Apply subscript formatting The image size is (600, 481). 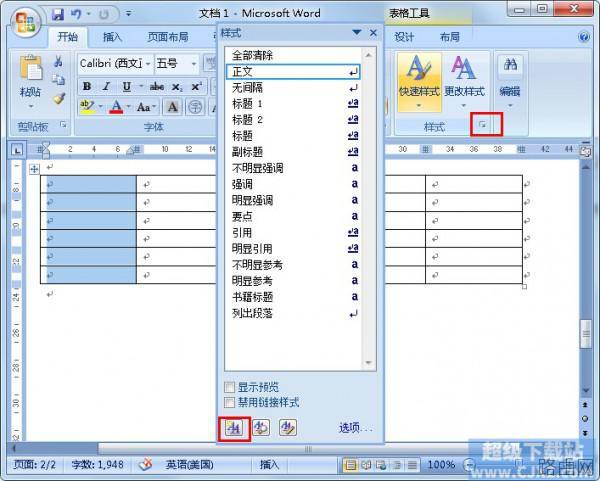(x=177, y=86)
